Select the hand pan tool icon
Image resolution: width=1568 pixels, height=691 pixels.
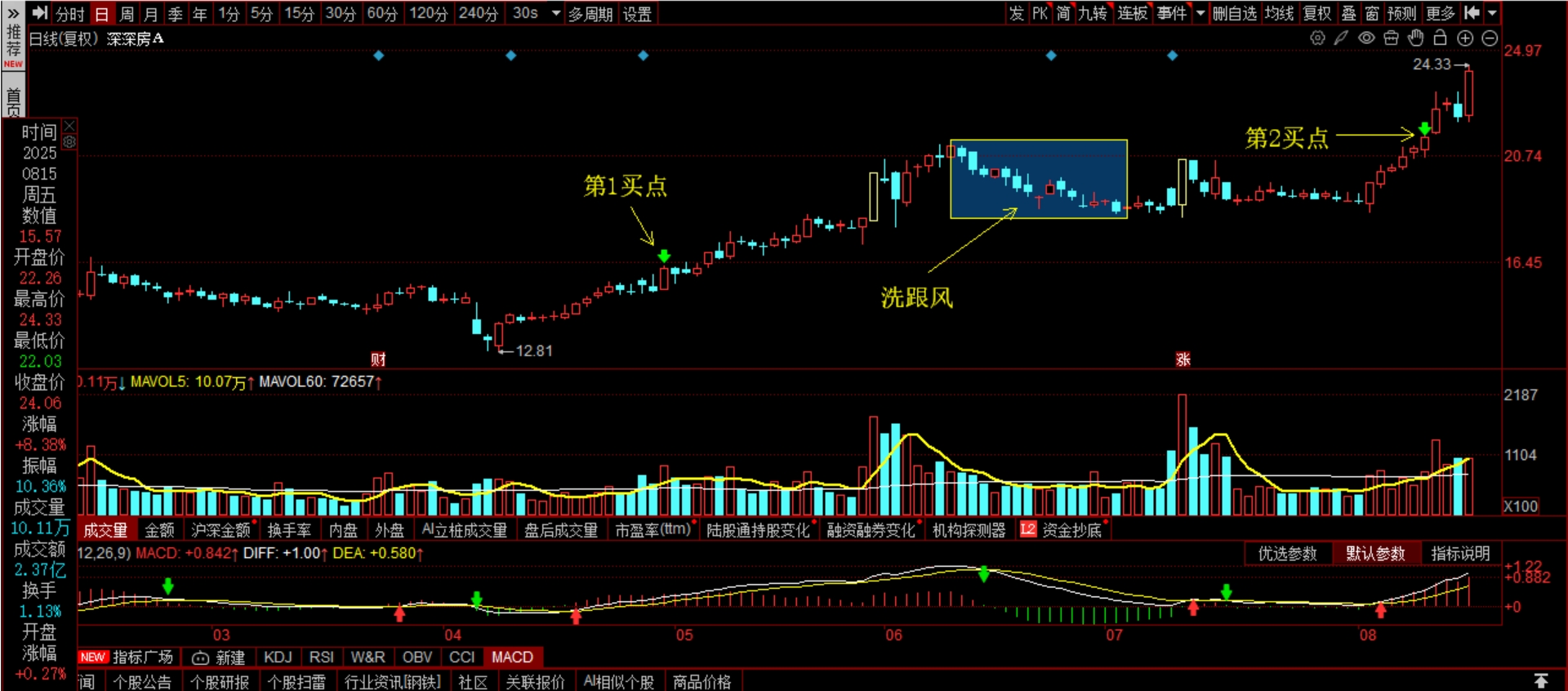[x=1415, y=38]
